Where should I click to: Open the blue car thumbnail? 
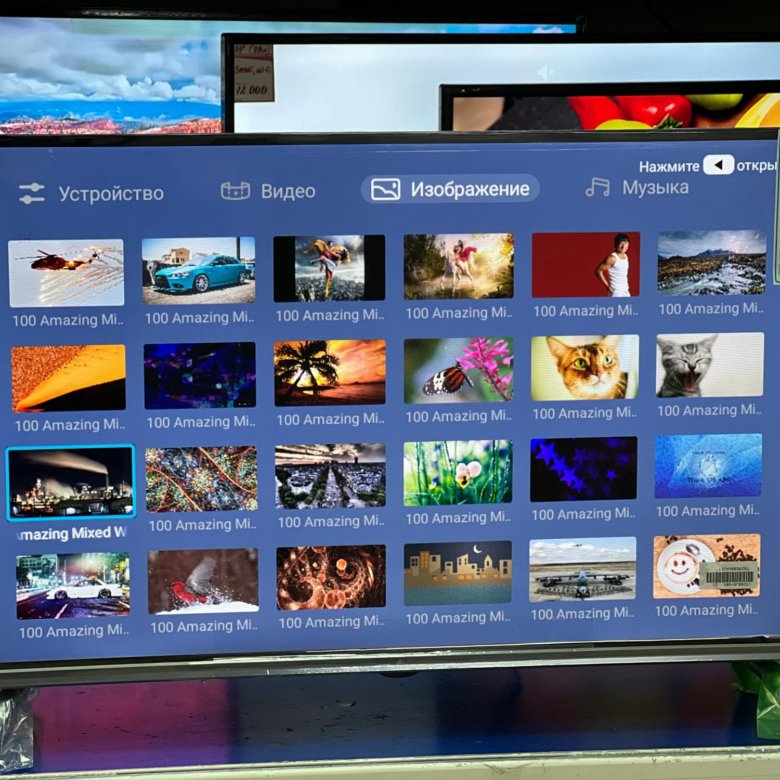pos(198,270)
